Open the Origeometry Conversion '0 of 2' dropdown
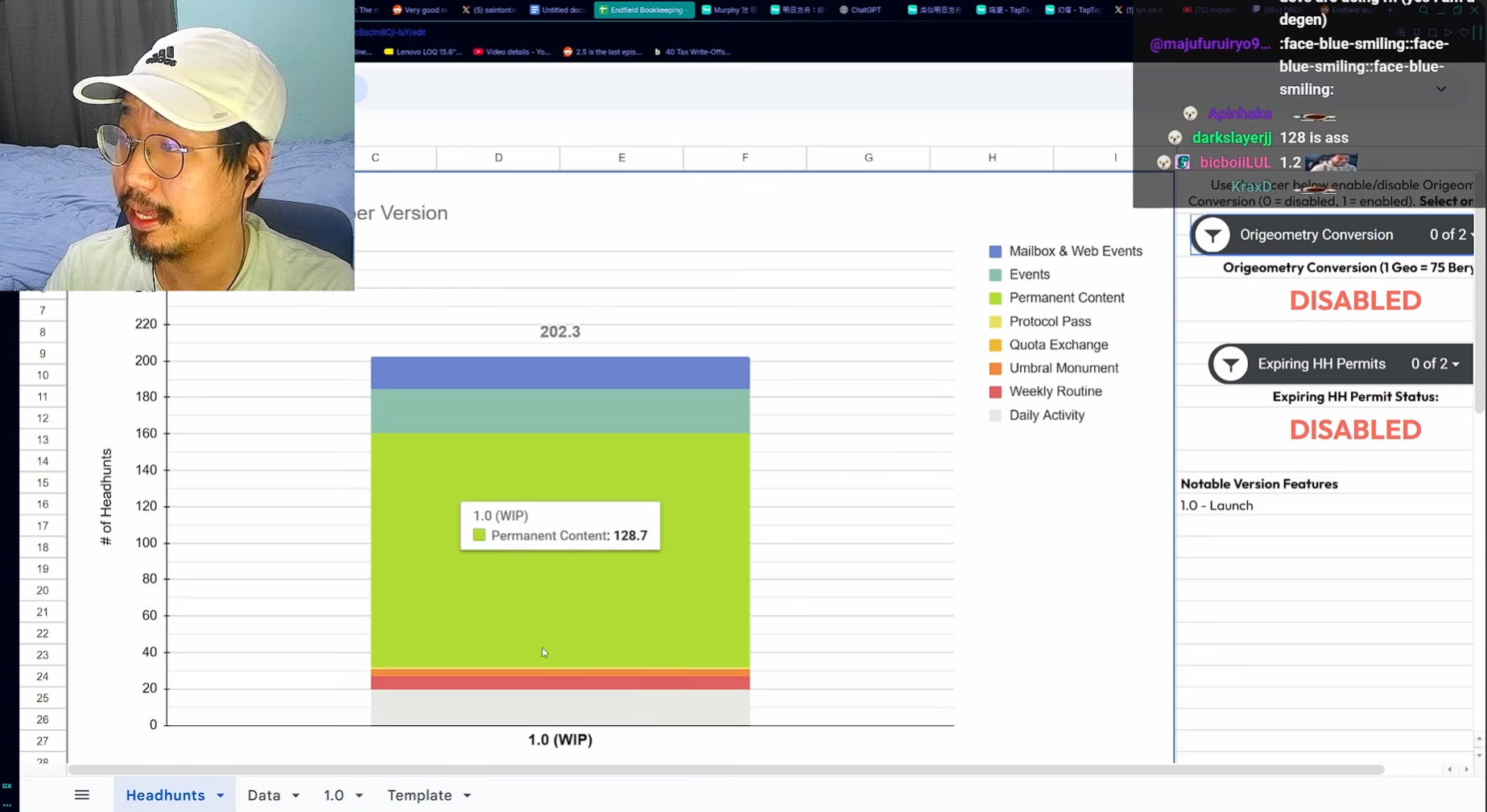The height and width of the screenshot is (812, 1487). (1452, 235)
